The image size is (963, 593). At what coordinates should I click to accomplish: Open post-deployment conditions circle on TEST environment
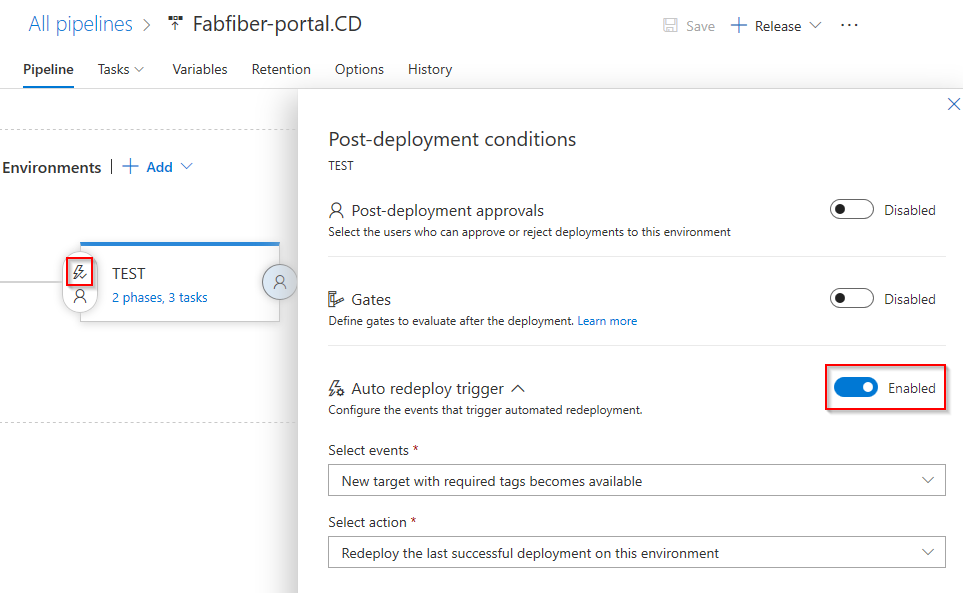279,282
